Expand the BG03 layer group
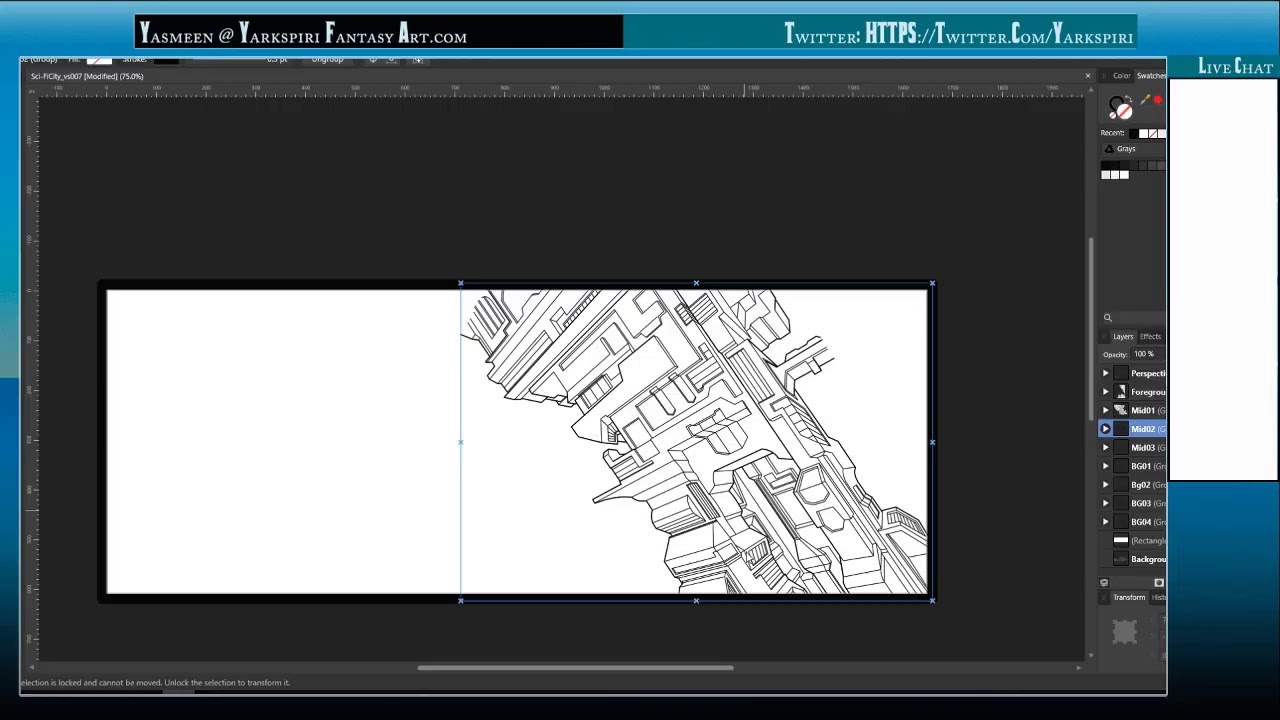The width and height of the screenshot is (1280, 720). (x=1106, y=503)
